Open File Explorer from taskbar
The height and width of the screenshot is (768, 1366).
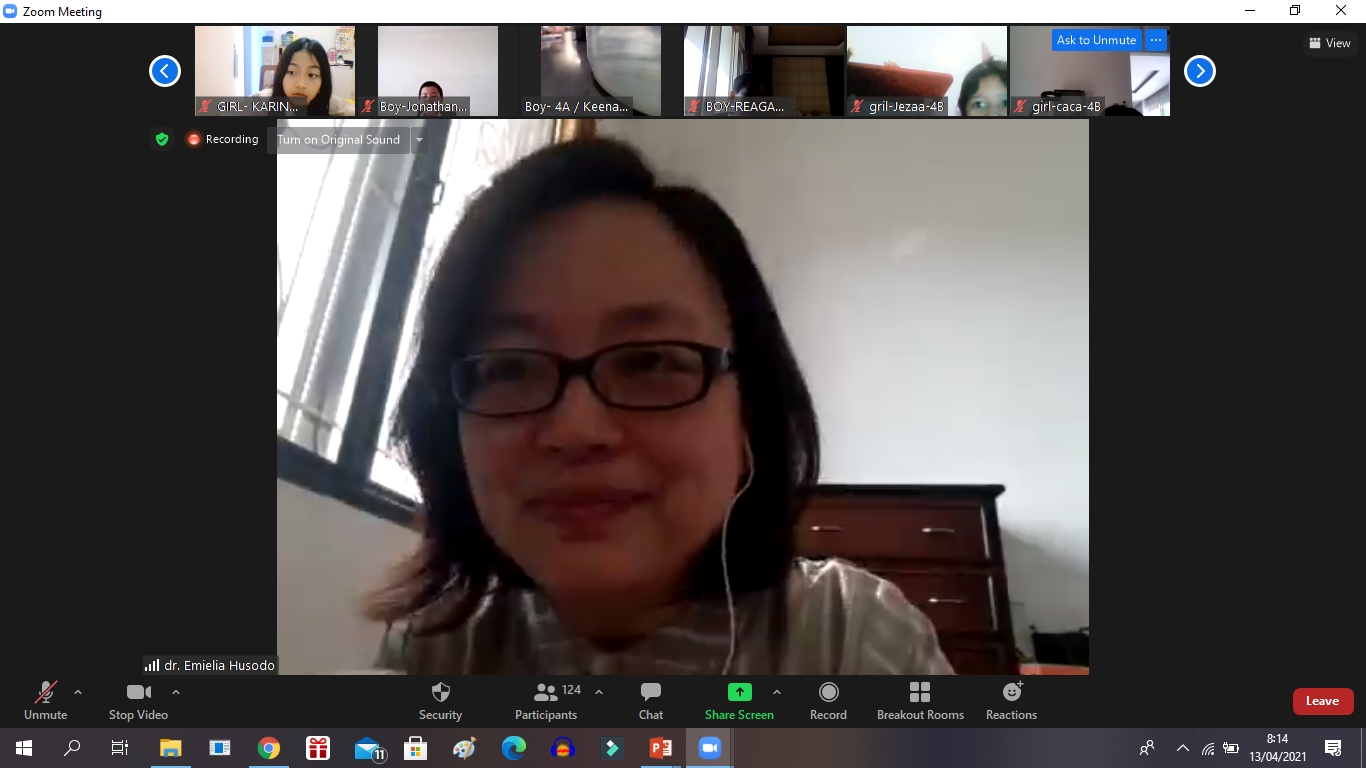[171, 748]
